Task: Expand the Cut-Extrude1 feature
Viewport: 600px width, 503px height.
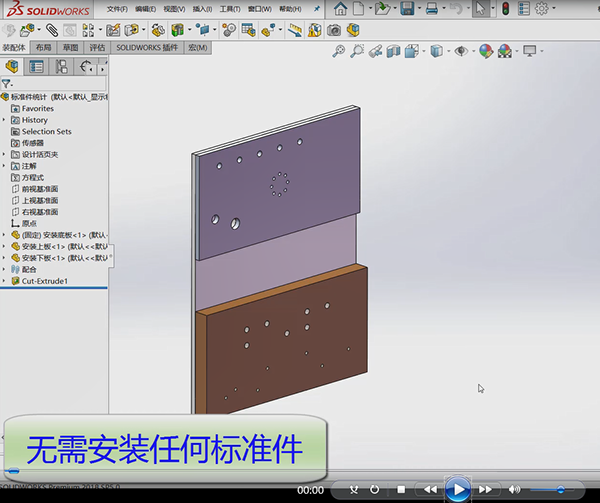Action: click(4, 281)
